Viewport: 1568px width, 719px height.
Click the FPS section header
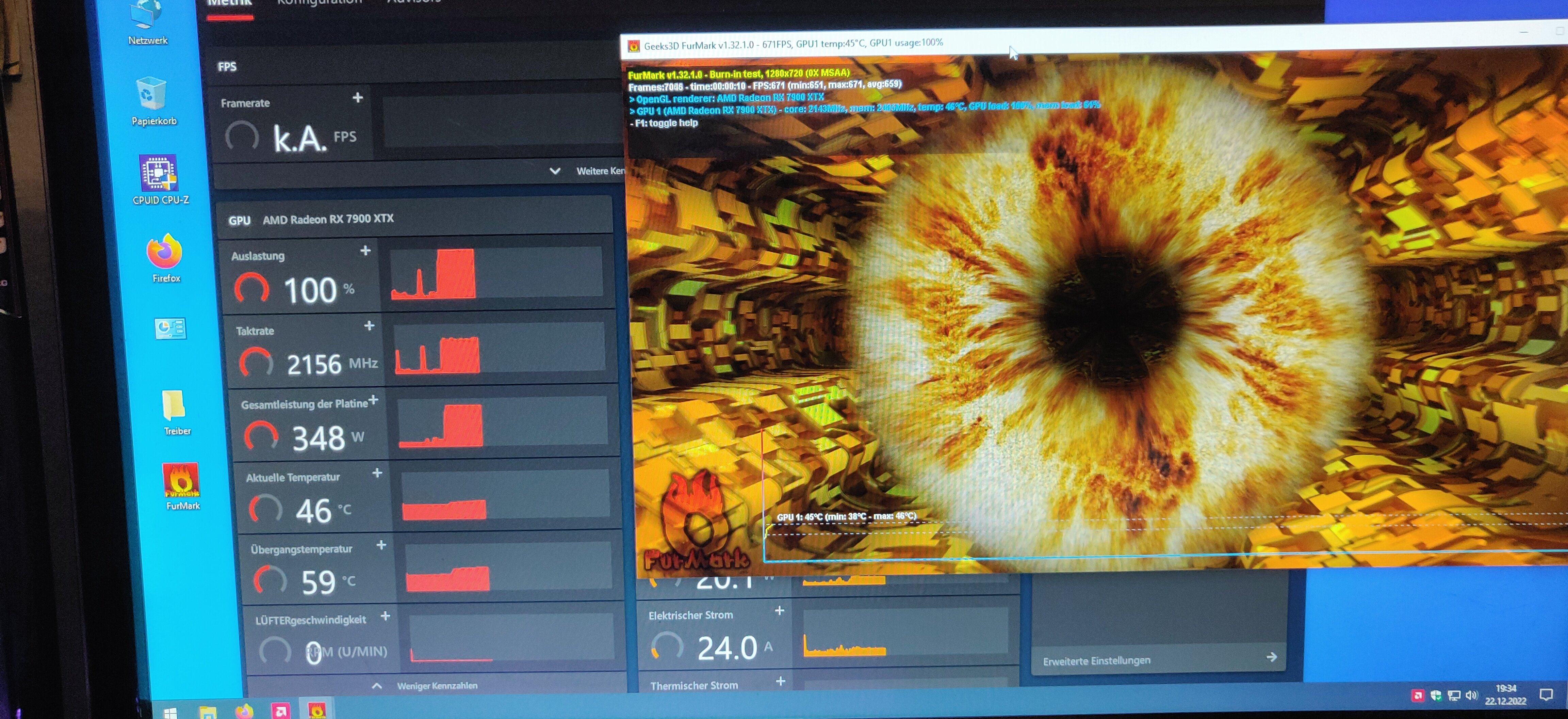(x=227, y=66)
